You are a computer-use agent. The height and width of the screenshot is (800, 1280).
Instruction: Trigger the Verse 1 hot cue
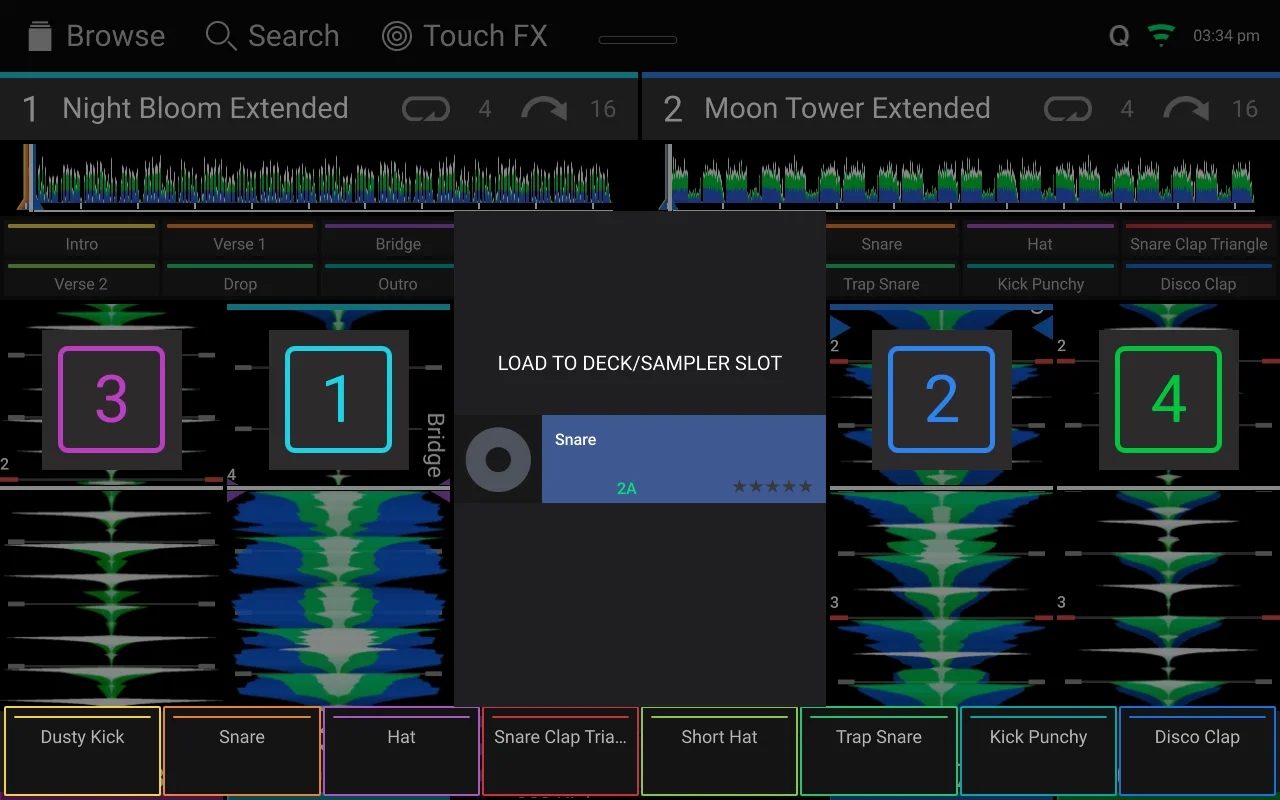(x=240, y=242)
